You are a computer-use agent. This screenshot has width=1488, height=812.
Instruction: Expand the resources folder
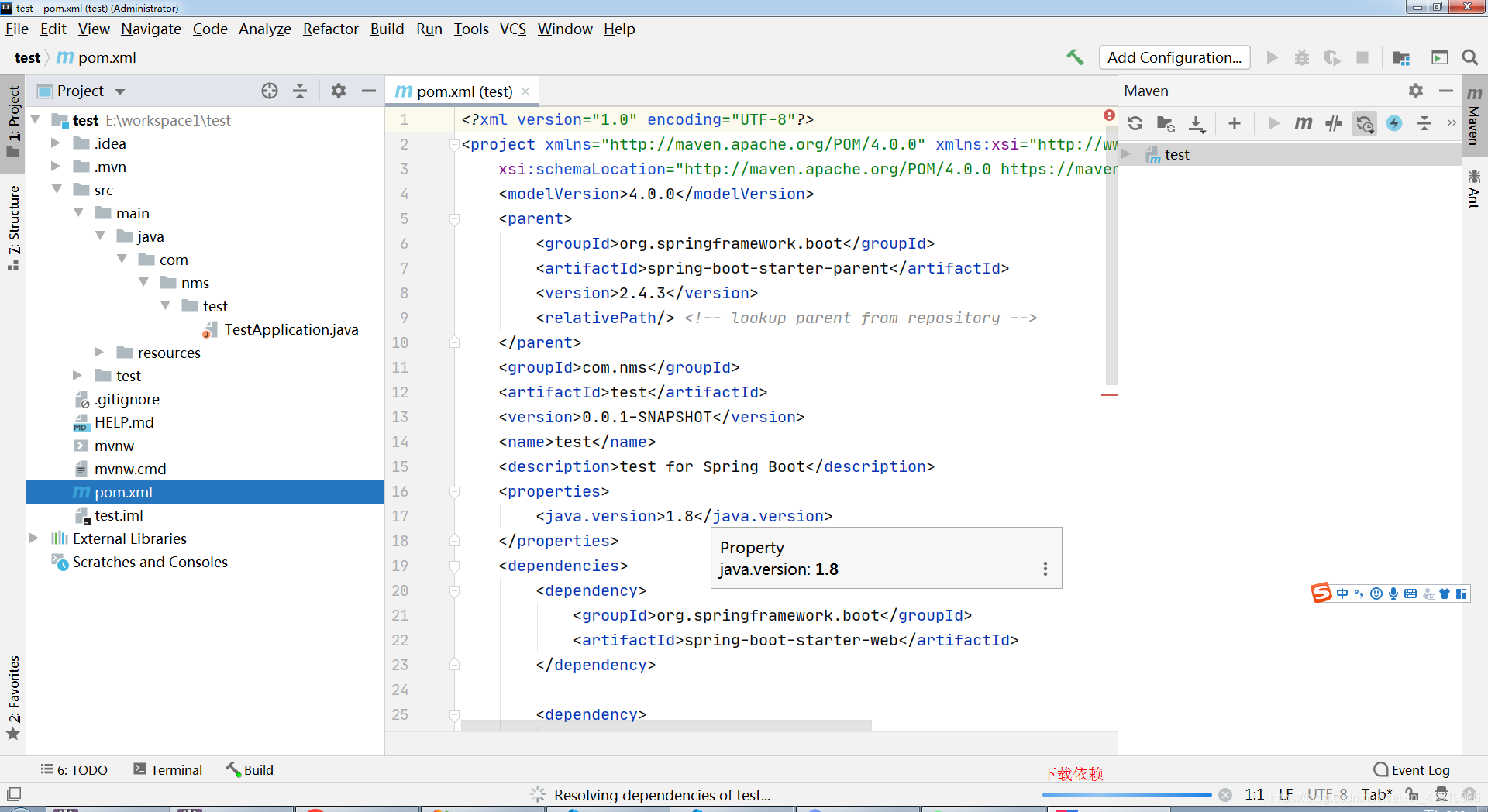(98, 353)
